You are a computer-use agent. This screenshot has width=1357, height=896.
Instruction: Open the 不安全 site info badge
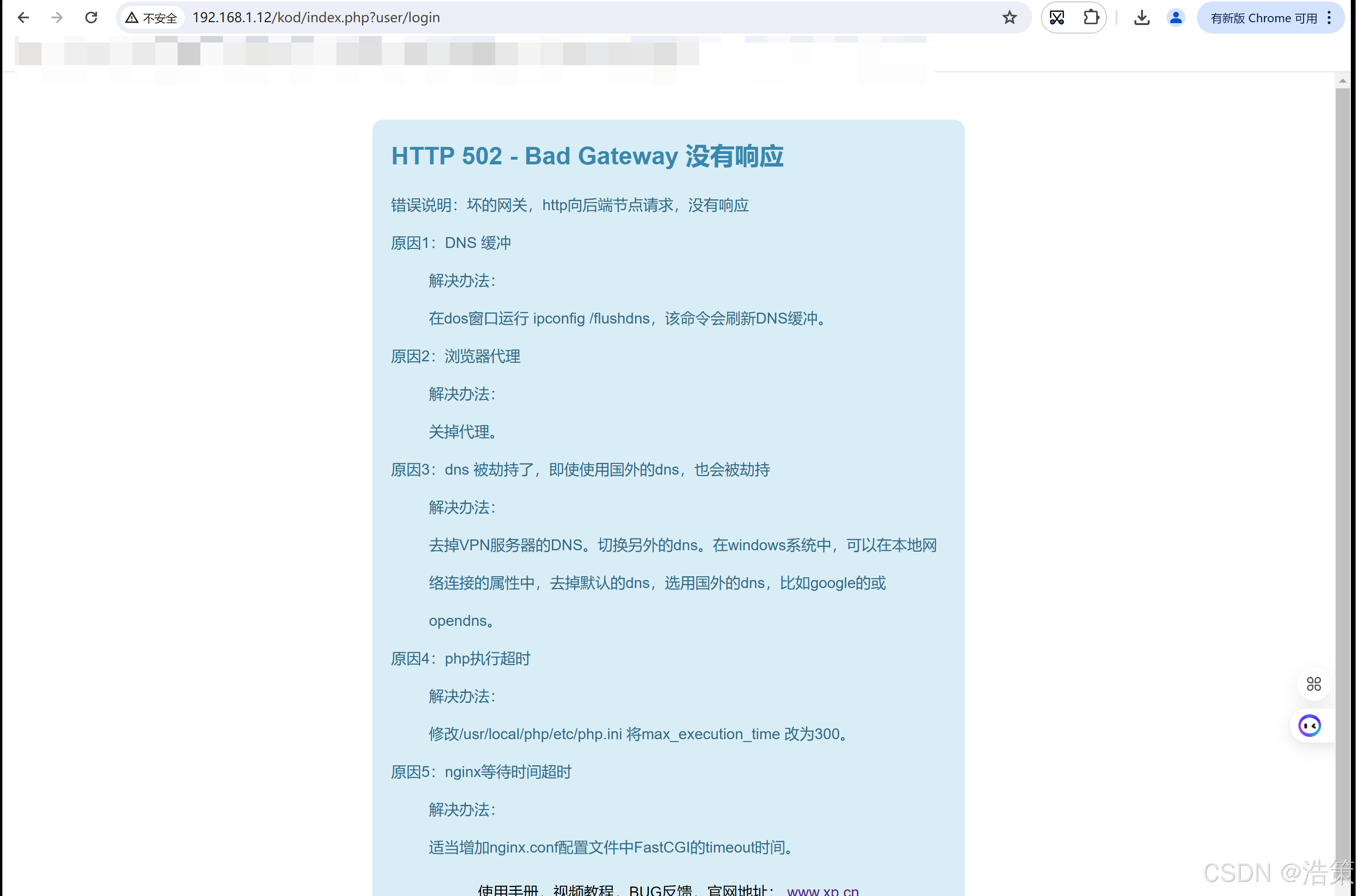(152, 18)
